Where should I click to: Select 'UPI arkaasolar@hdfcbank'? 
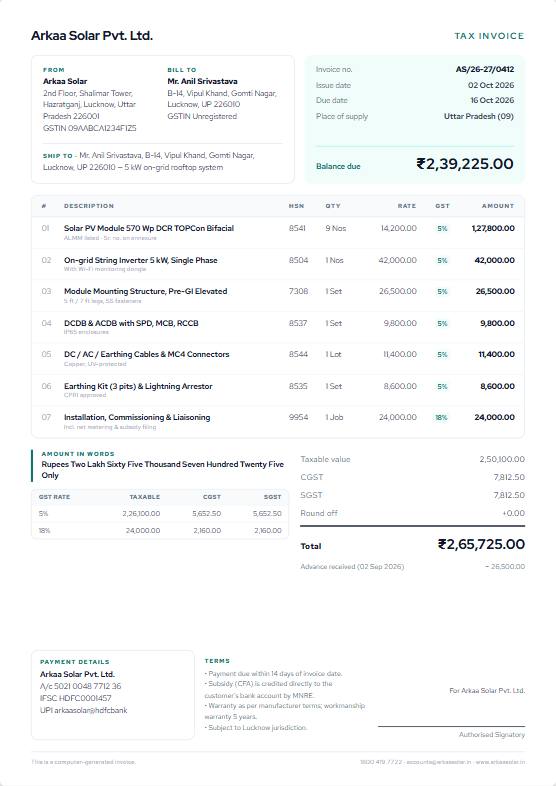(84, 710)
